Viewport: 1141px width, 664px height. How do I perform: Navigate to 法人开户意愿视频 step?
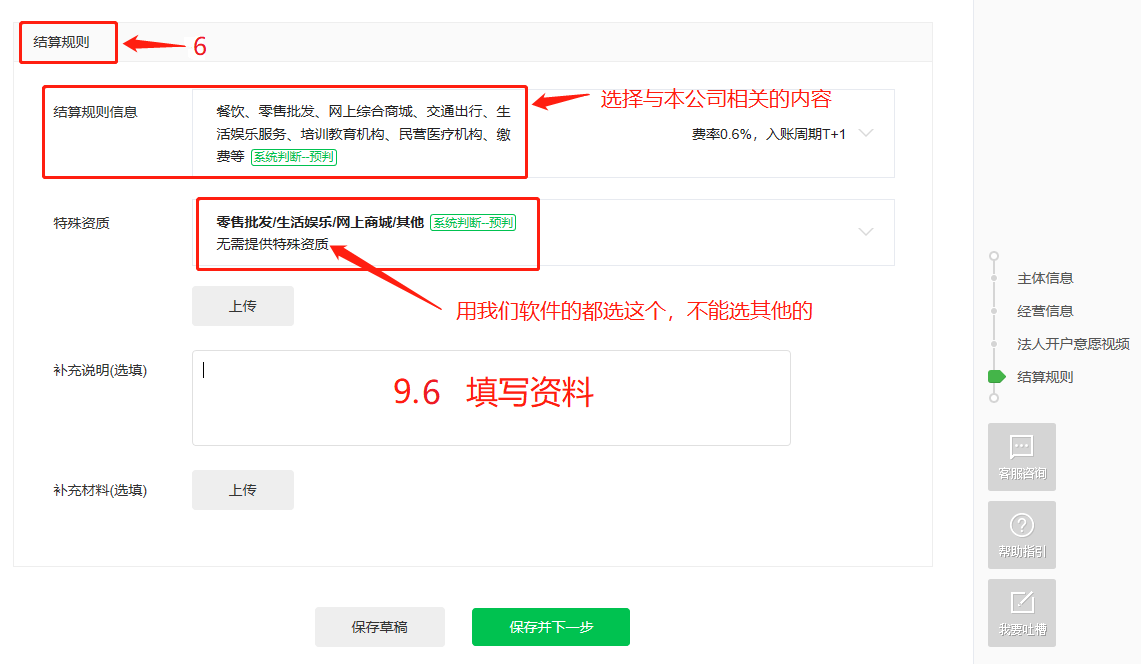click(1073, 344)
